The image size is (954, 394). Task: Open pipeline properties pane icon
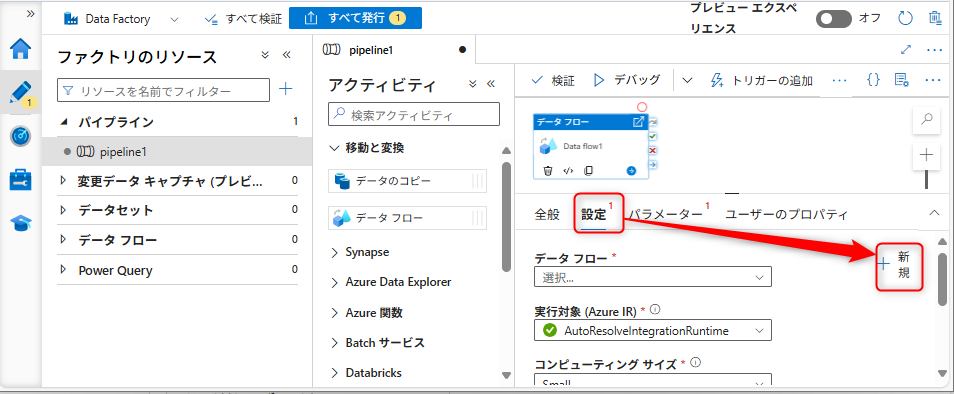click(902, 80)
